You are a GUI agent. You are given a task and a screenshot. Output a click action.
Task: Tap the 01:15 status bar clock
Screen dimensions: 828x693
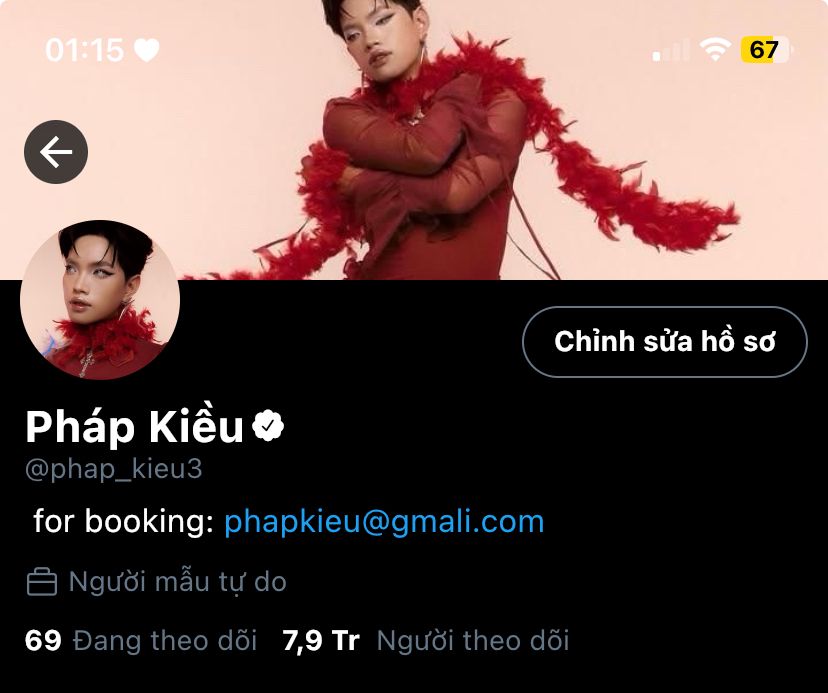coord(84,51)
